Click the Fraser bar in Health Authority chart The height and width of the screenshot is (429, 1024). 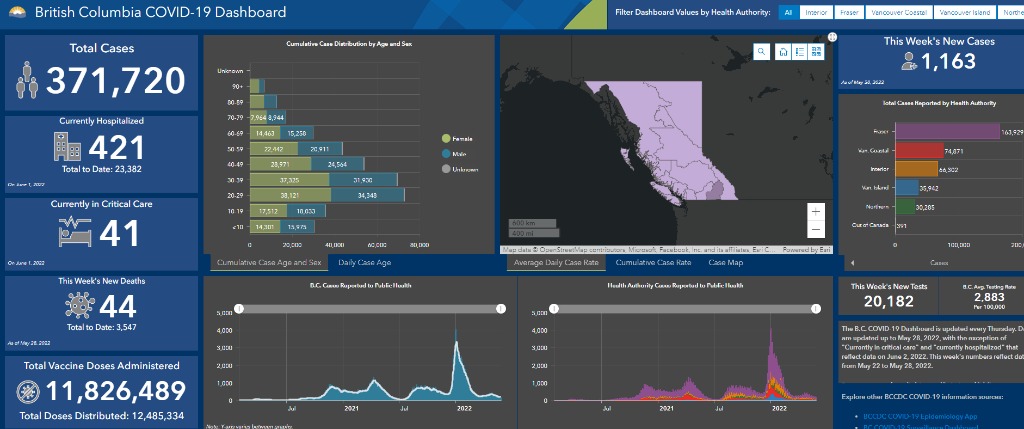945,132
